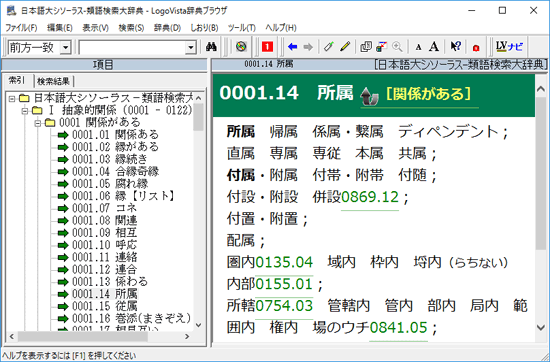Click the tree vertical scrollbar thumb
Viewport: 550px width, 362px height.
point(199,117)
